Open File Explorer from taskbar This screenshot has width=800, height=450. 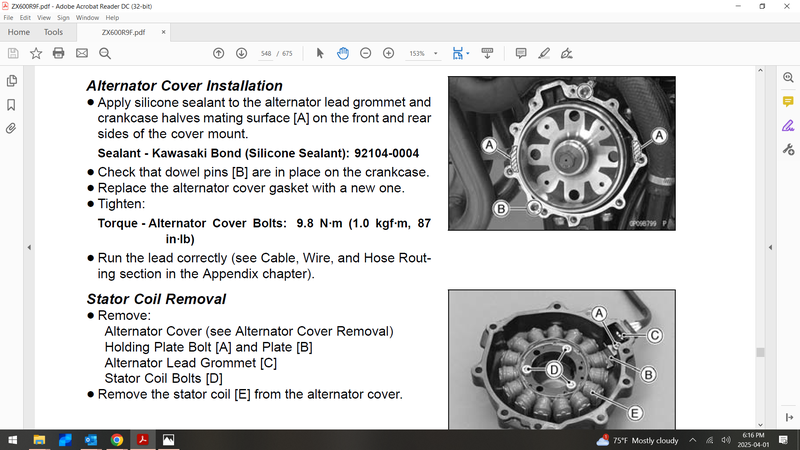pyautogui.click(x=39, y=440)
